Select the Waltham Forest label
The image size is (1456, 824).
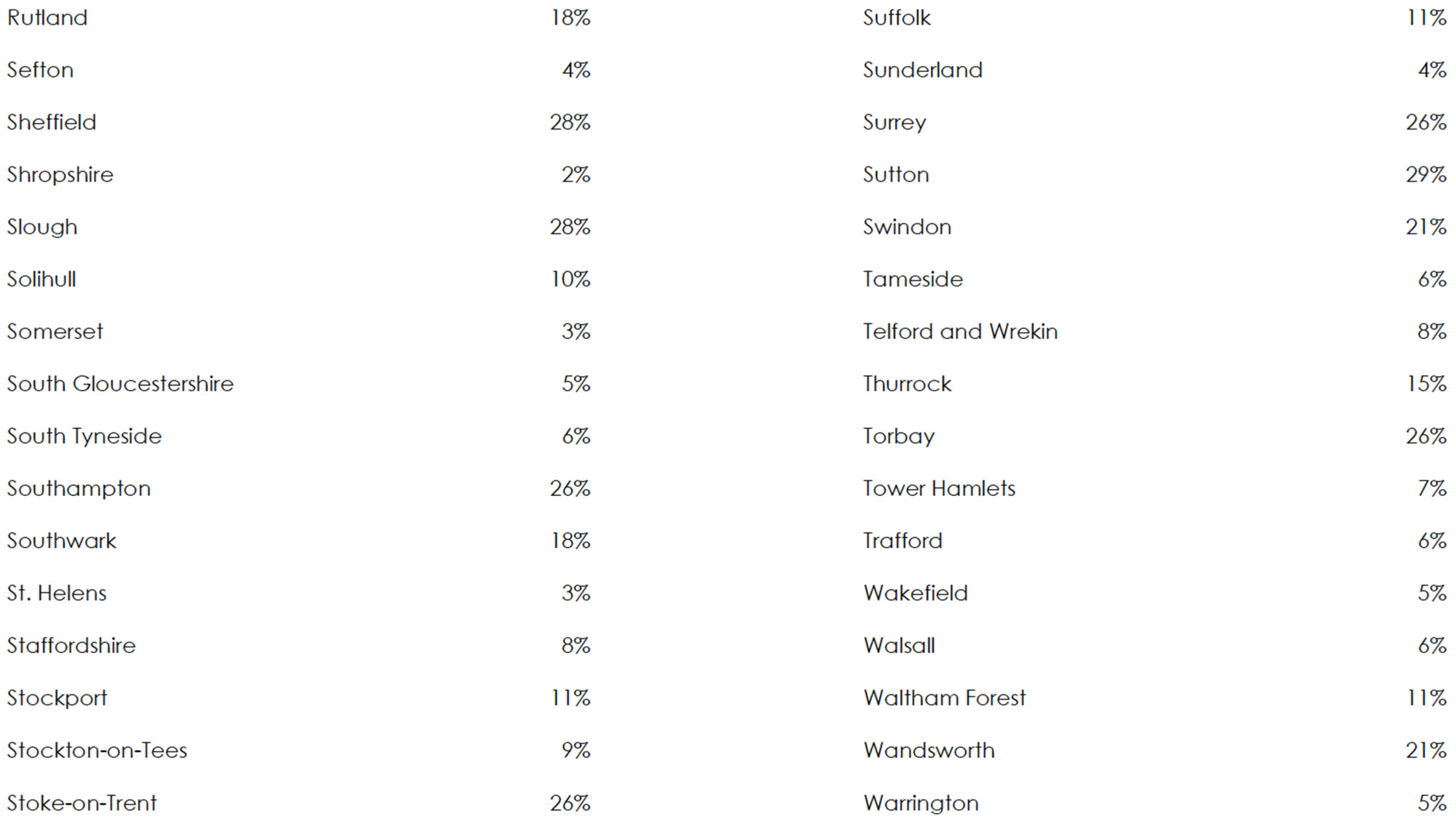tap(944, 698)
